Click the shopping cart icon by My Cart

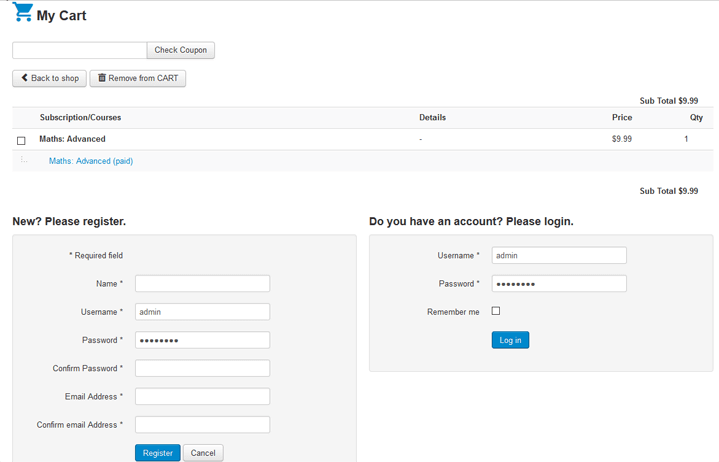[22, 12]
